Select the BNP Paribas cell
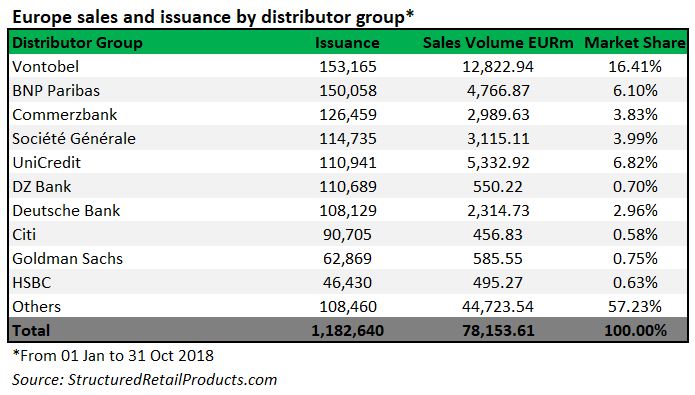Viewport: 695px width, 395px height. coord(56,91)
